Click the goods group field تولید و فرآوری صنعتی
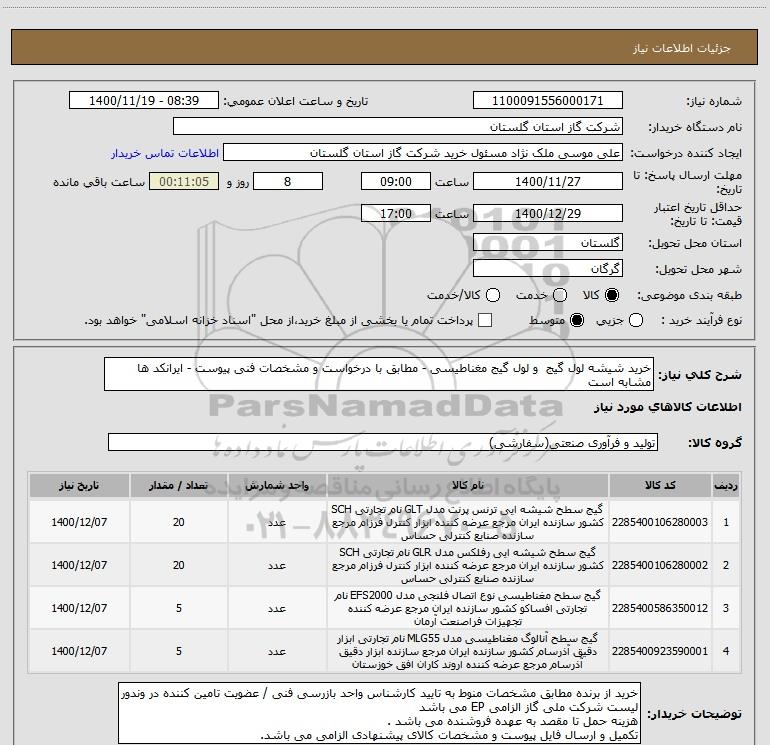This screenshot has height=745, width=770. click(x=383, y=442)
